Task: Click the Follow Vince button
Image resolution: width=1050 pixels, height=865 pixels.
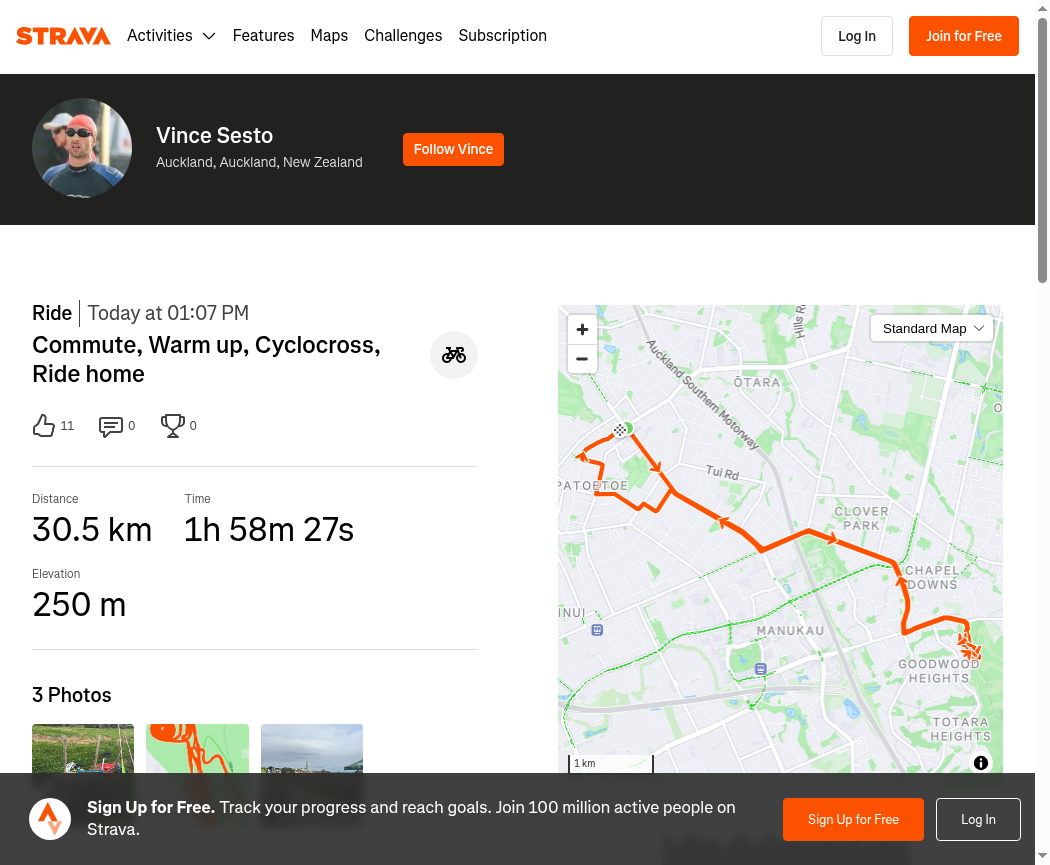Action: 453,149
